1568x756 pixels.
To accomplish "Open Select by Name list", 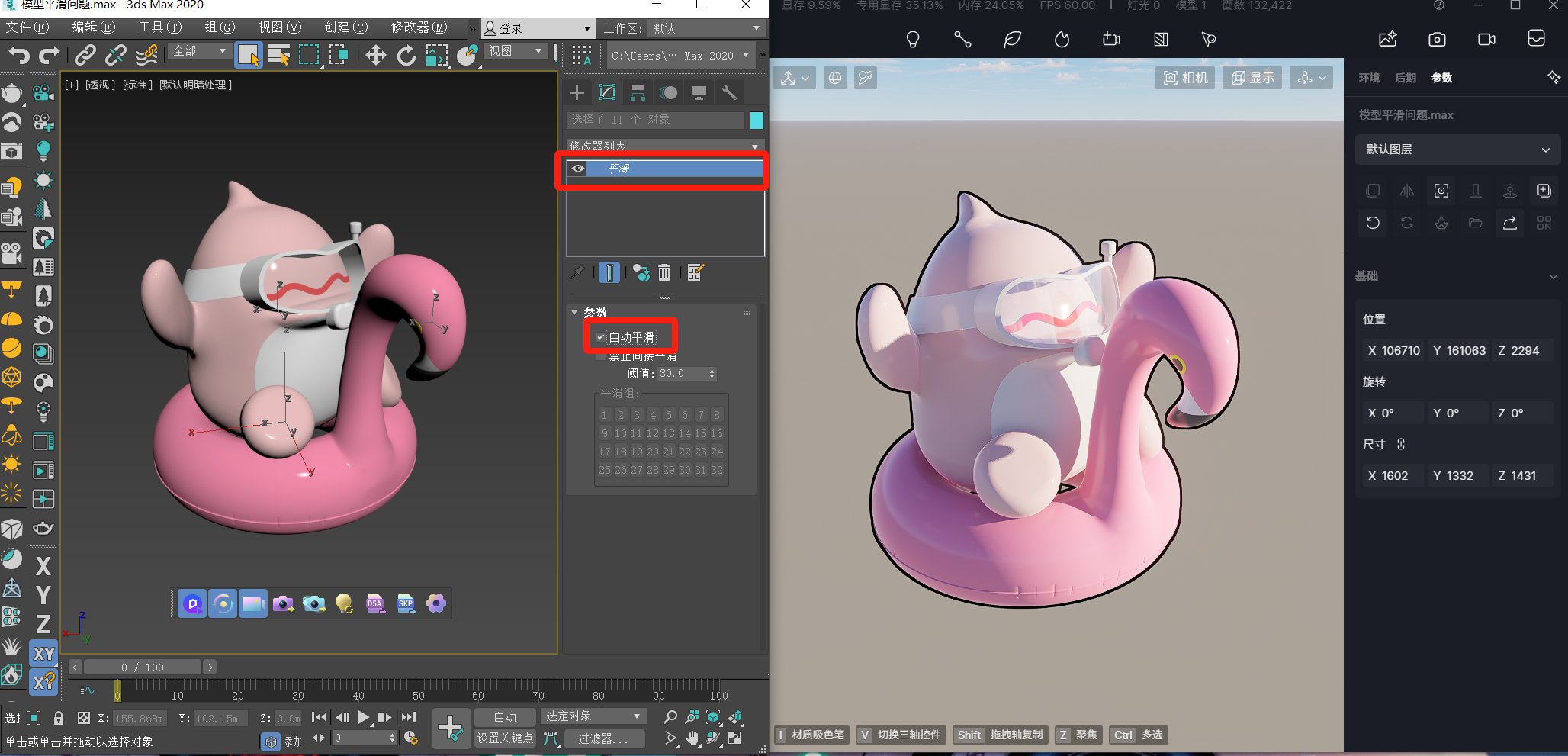I will click(x=279, y=55).
